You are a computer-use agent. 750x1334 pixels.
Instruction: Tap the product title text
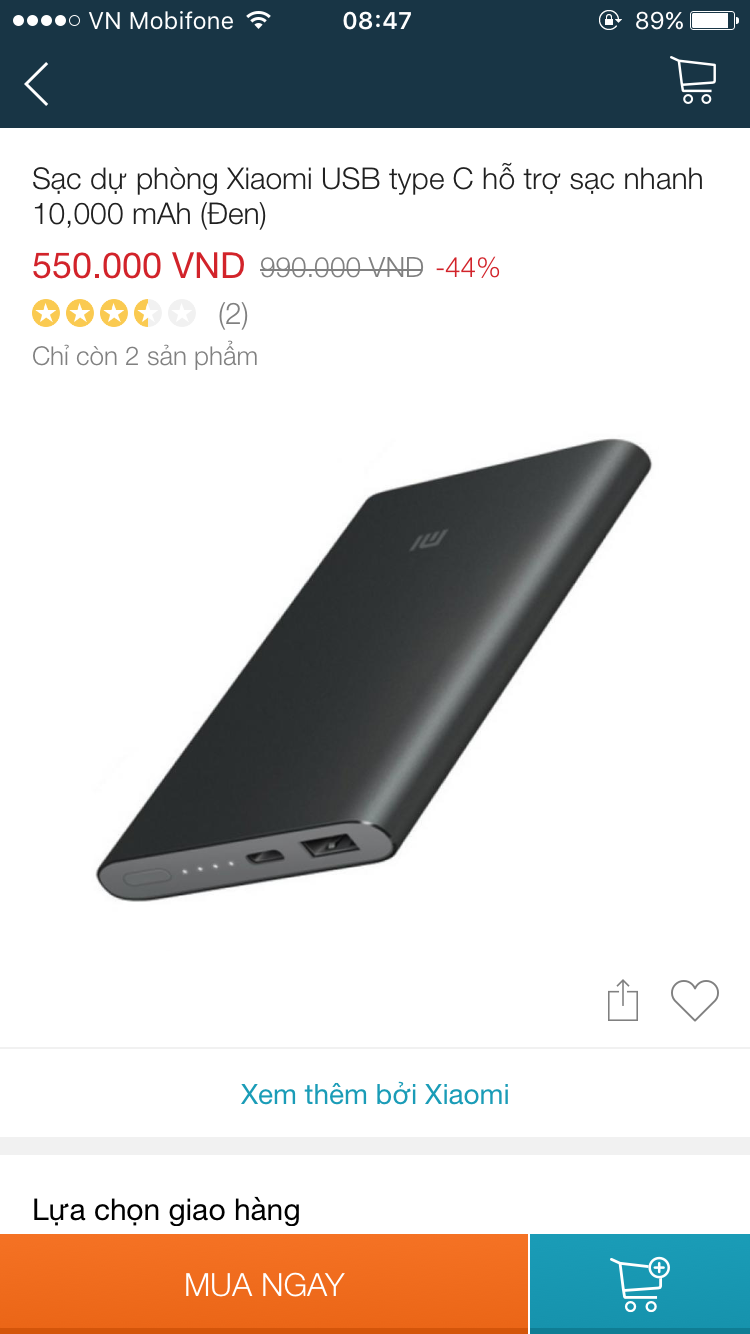[368, 196]
